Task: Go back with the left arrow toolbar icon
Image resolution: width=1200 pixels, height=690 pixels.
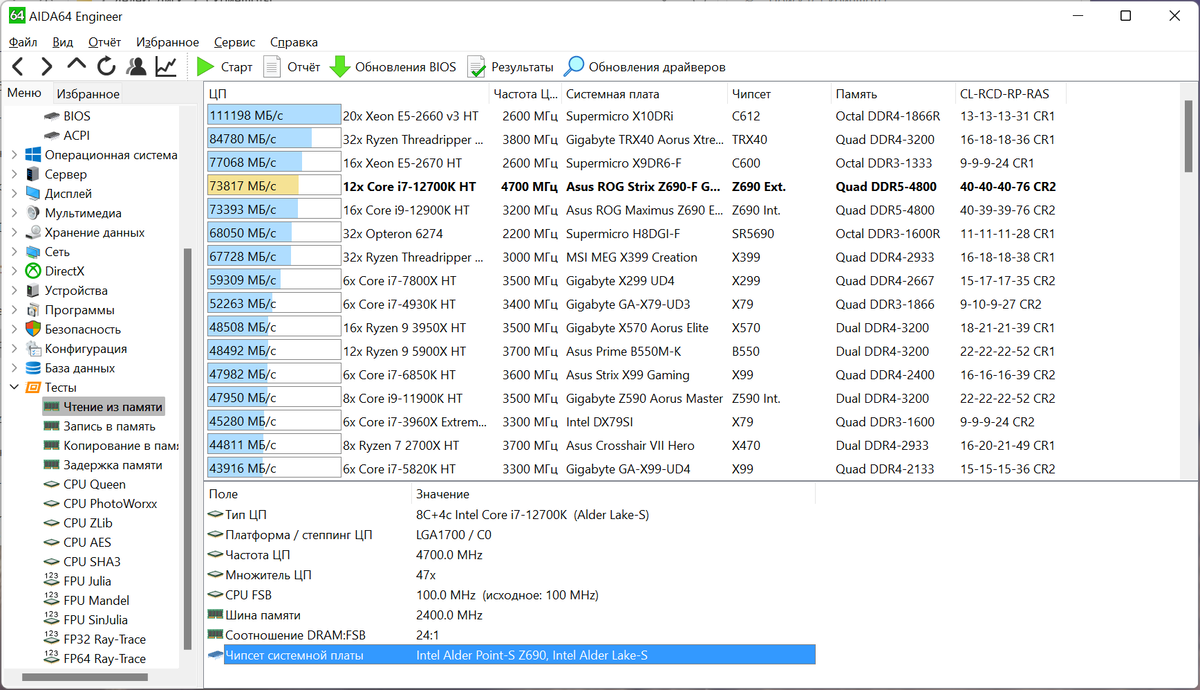Action: click(18, 67)
